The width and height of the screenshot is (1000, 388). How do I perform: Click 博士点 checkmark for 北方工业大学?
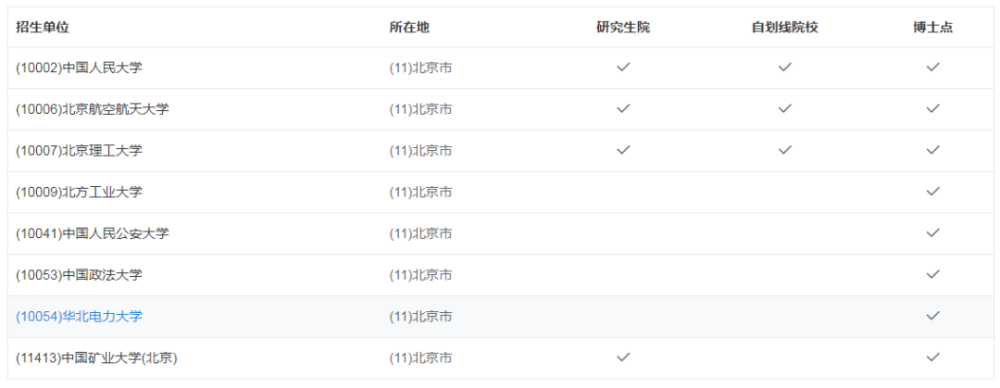[x=933, y=191]
